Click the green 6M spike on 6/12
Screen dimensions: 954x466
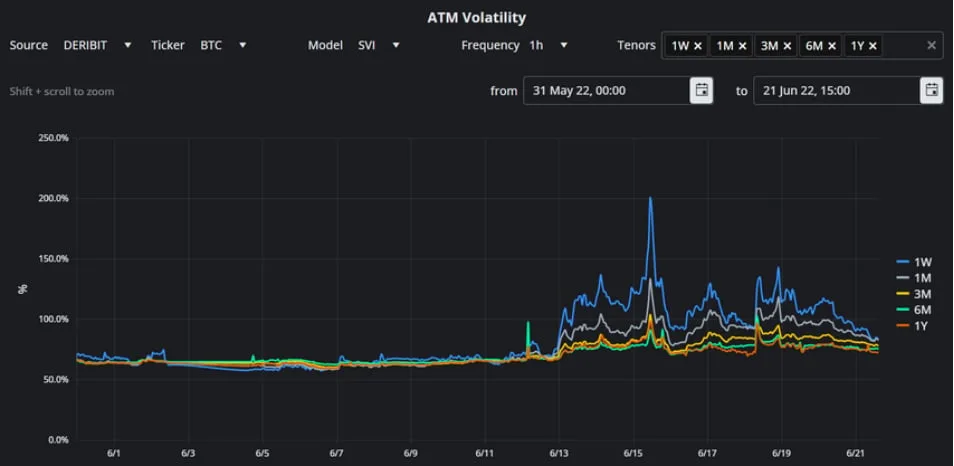(528, 324)
